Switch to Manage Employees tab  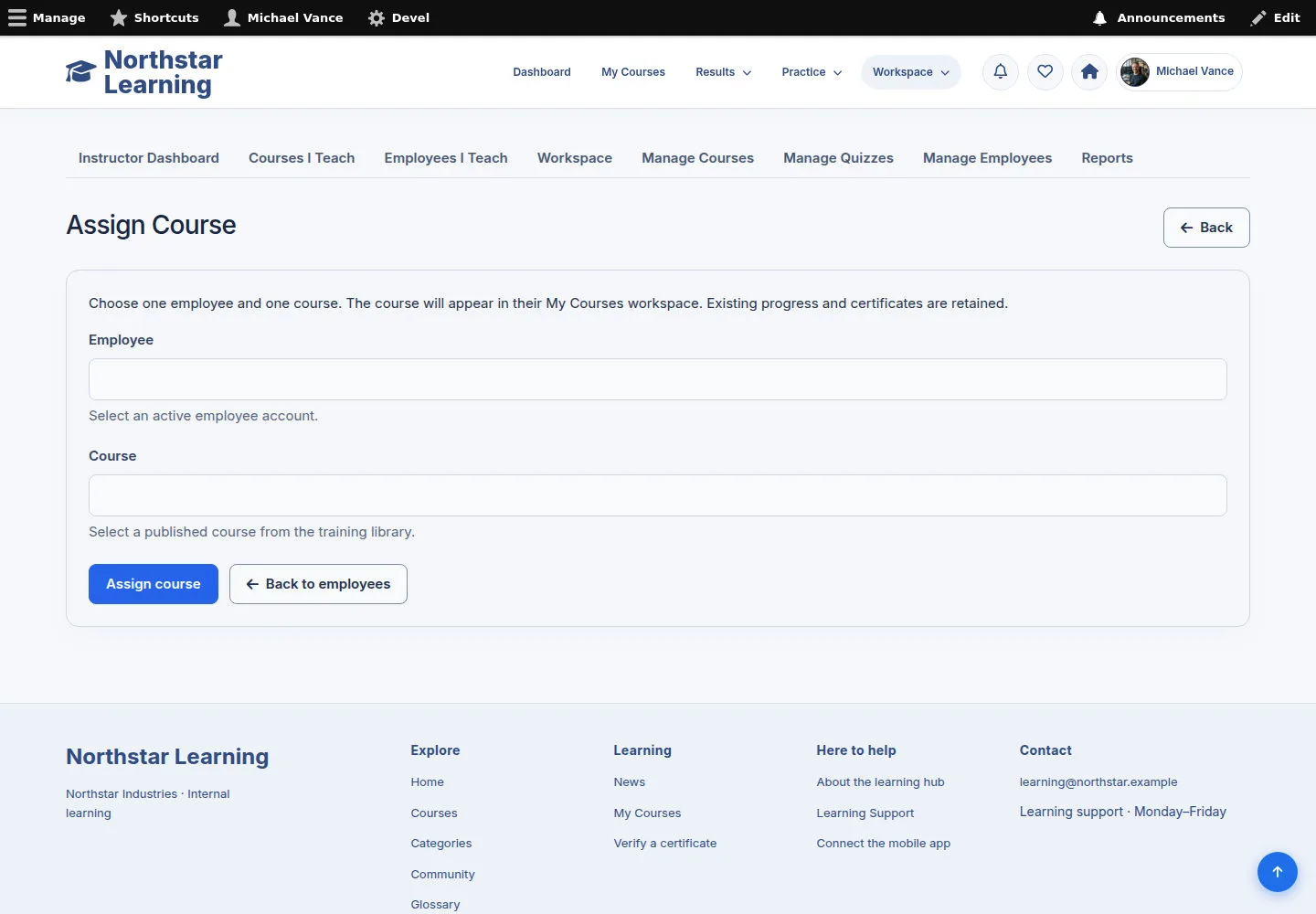[988, 158]
